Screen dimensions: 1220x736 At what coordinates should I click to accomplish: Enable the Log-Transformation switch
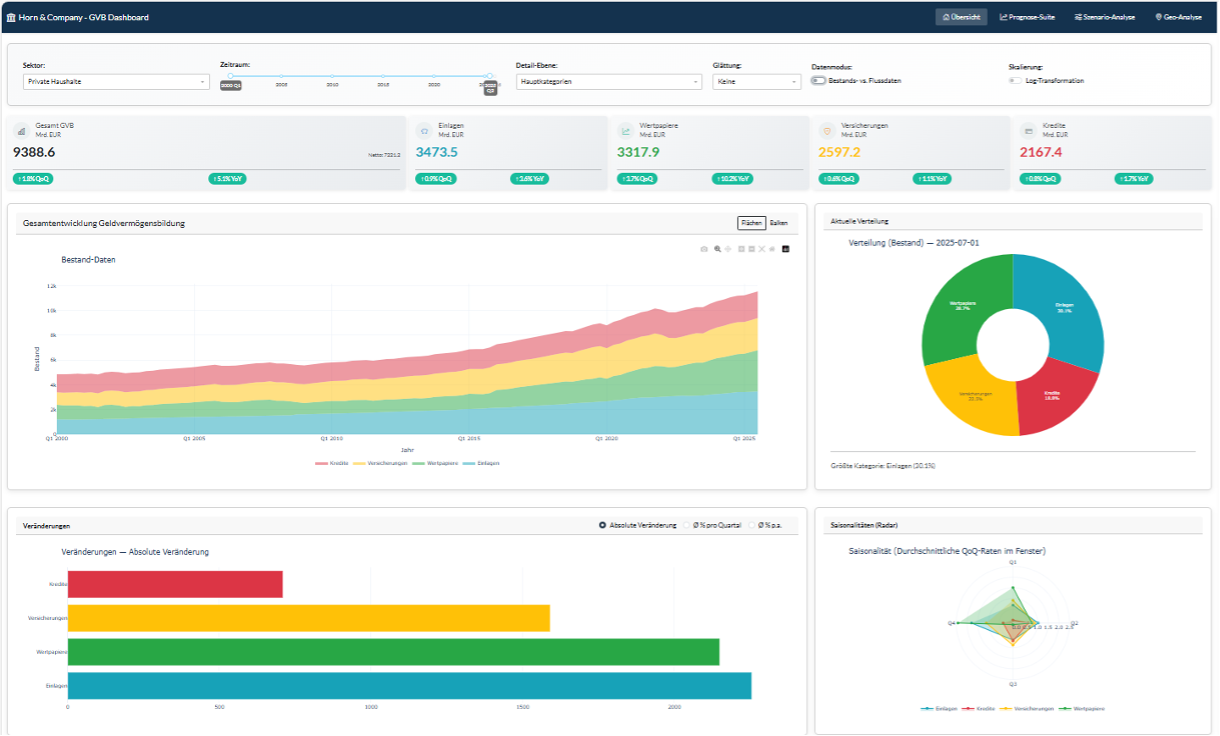(1015, 81)
